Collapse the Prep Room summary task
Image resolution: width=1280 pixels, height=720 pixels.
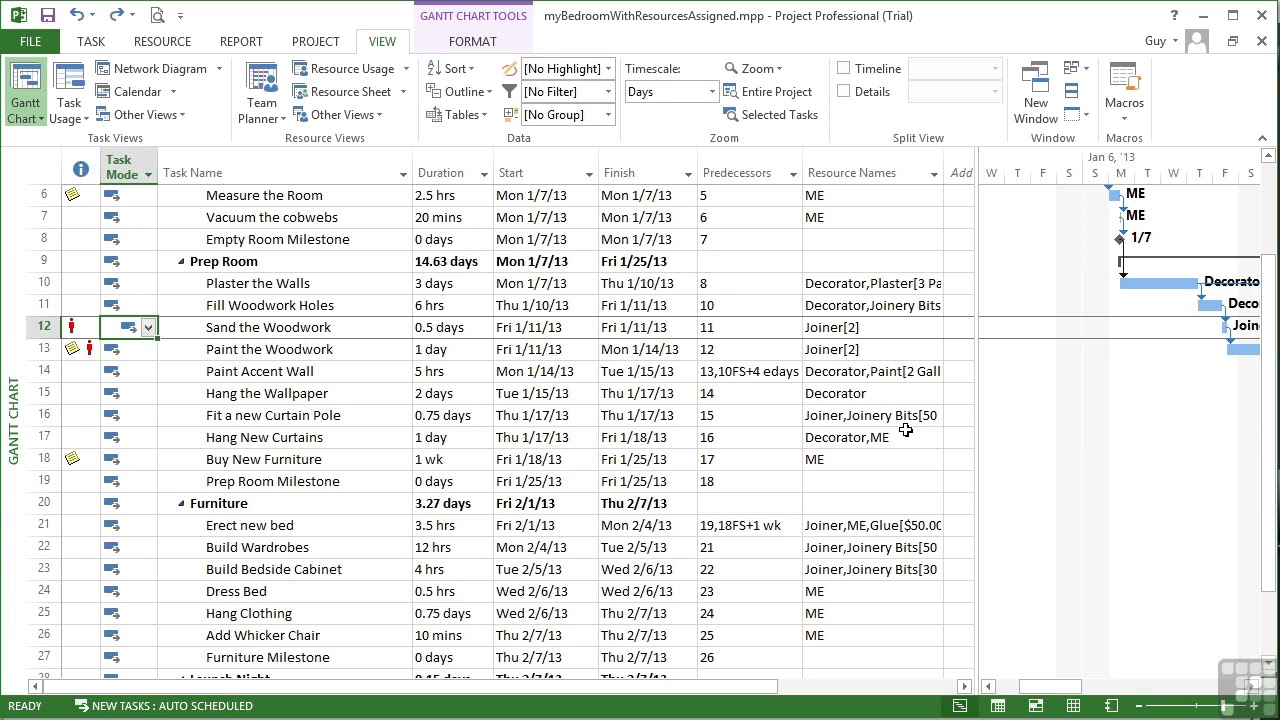(181, 261)
